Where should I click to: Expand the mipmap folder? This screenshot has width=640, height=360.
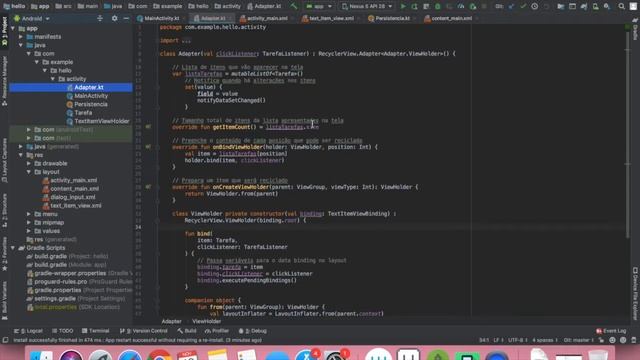(x=29, y=222)
